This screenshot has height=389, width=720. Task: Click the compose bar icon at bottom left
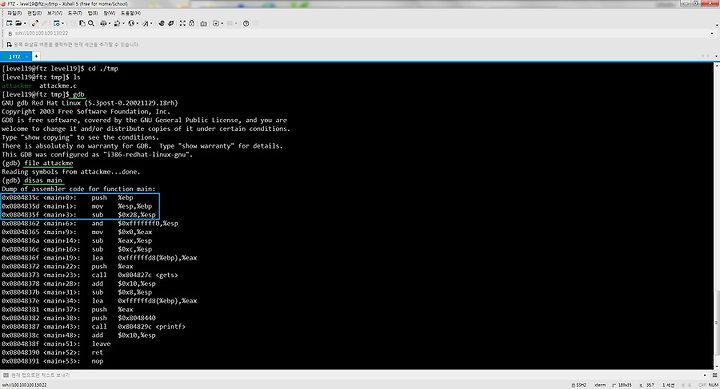click(6, 375)
